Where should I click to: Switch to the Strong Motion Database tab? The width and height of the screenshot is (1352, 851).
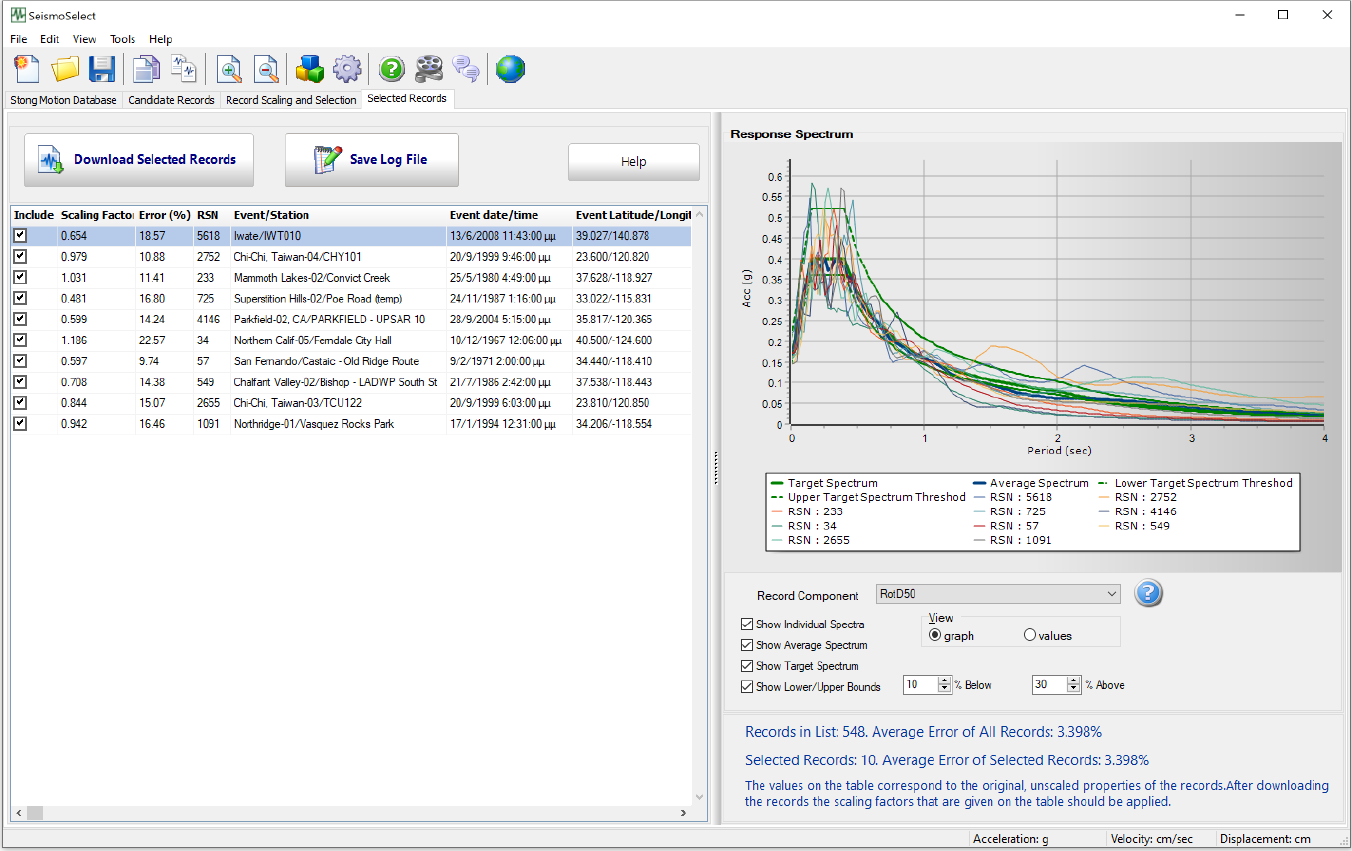64,100
